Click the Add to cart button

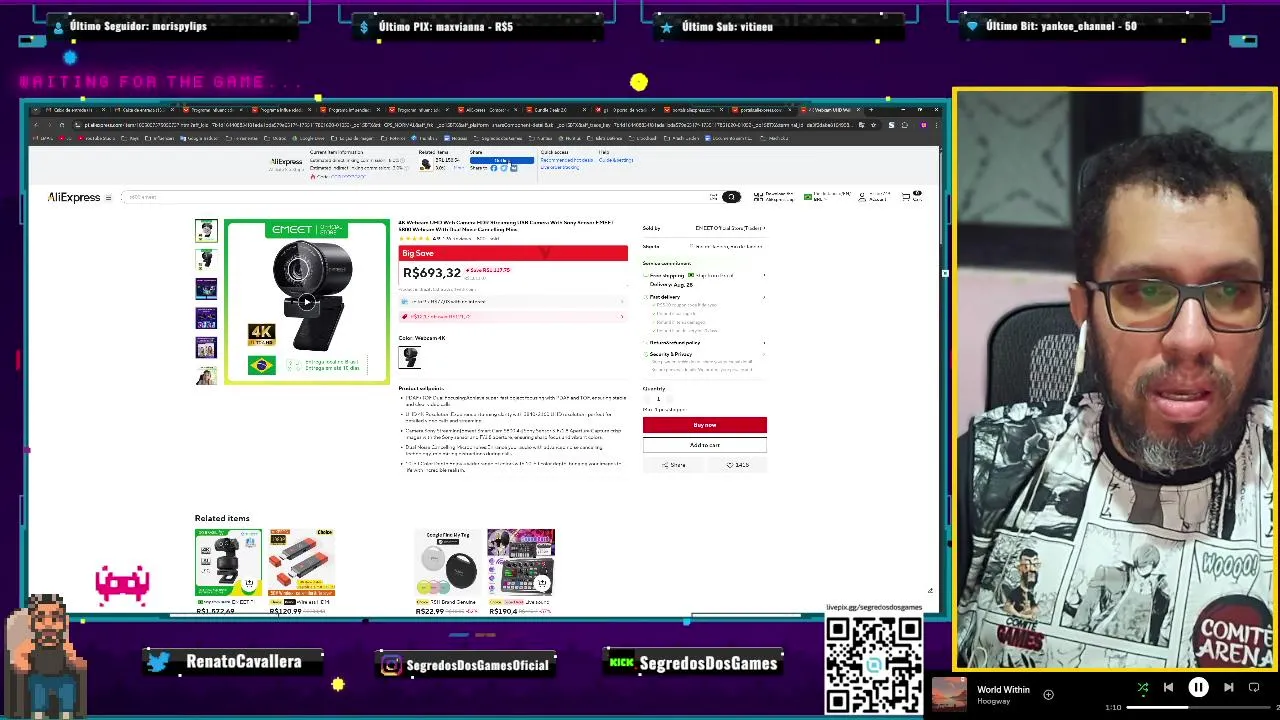click(x=705, y=445)
